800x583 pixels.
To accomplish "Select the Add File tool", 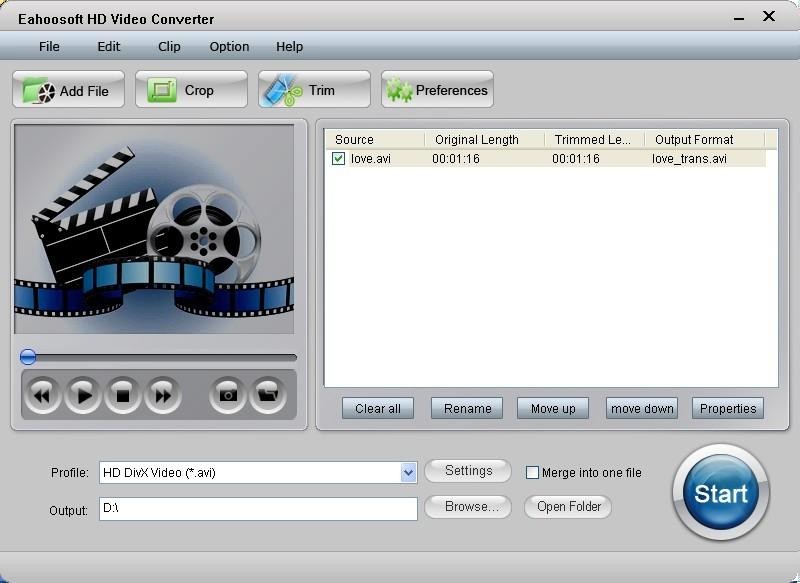I will pyautogui.click(x=67, y=89).
